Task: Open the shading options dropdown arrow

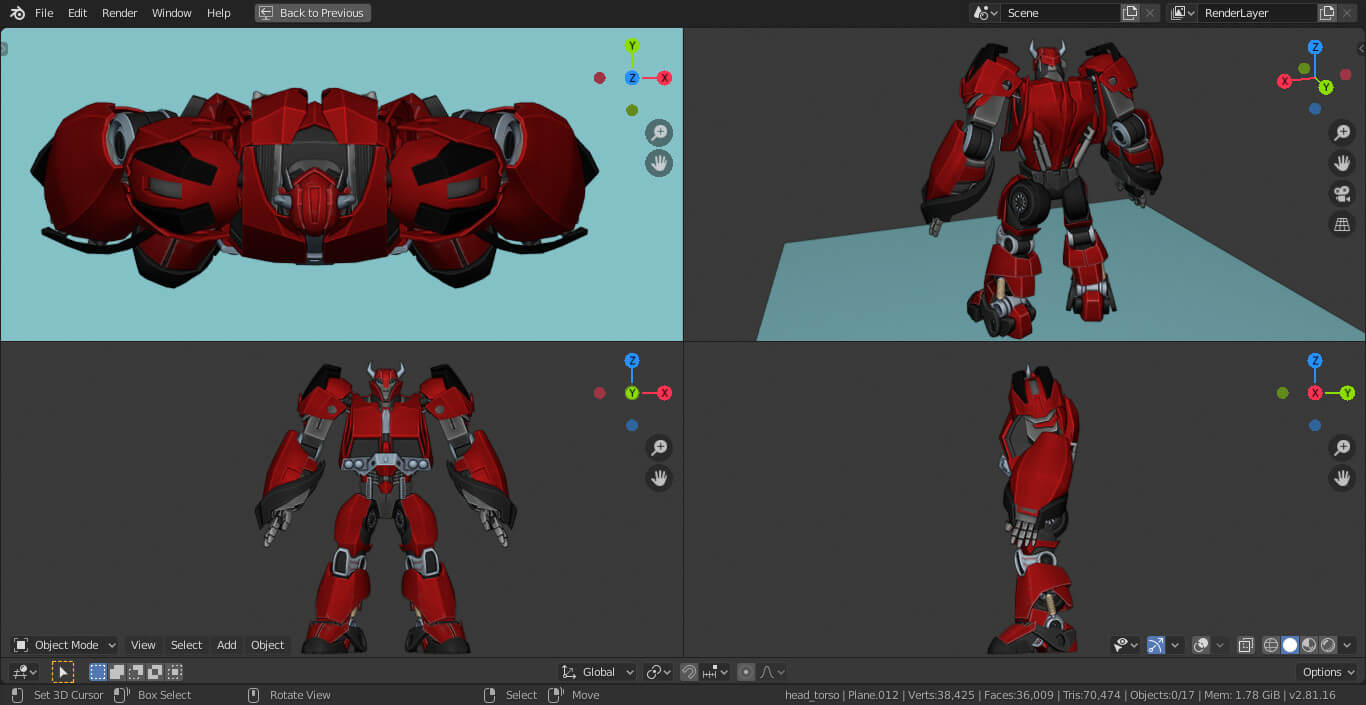Action: (x=1348, y=645)
